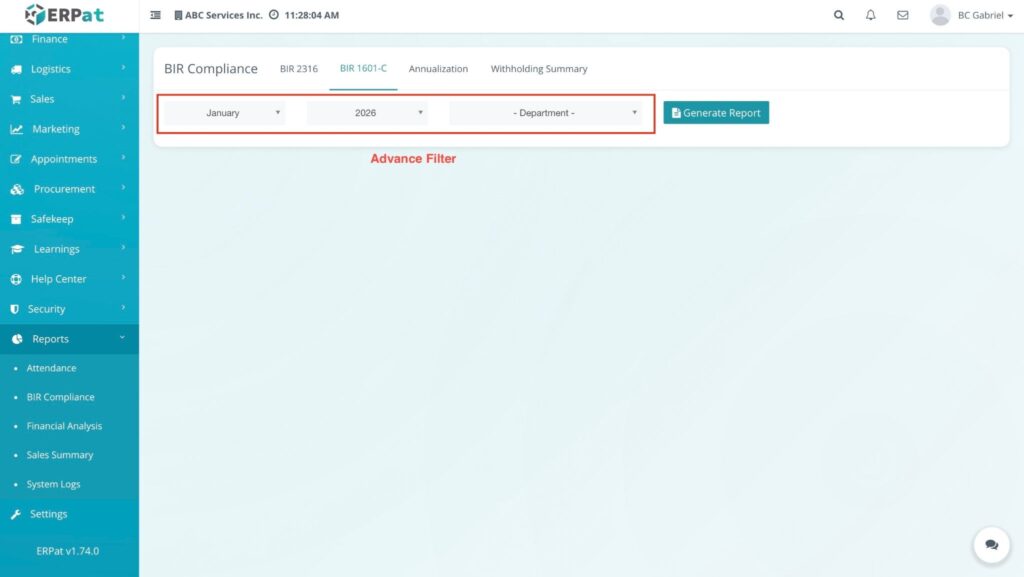Screen dimensions: 1024x577
Task: Toggle the sidebar hamburger menu icon
Action: (155, 16)
